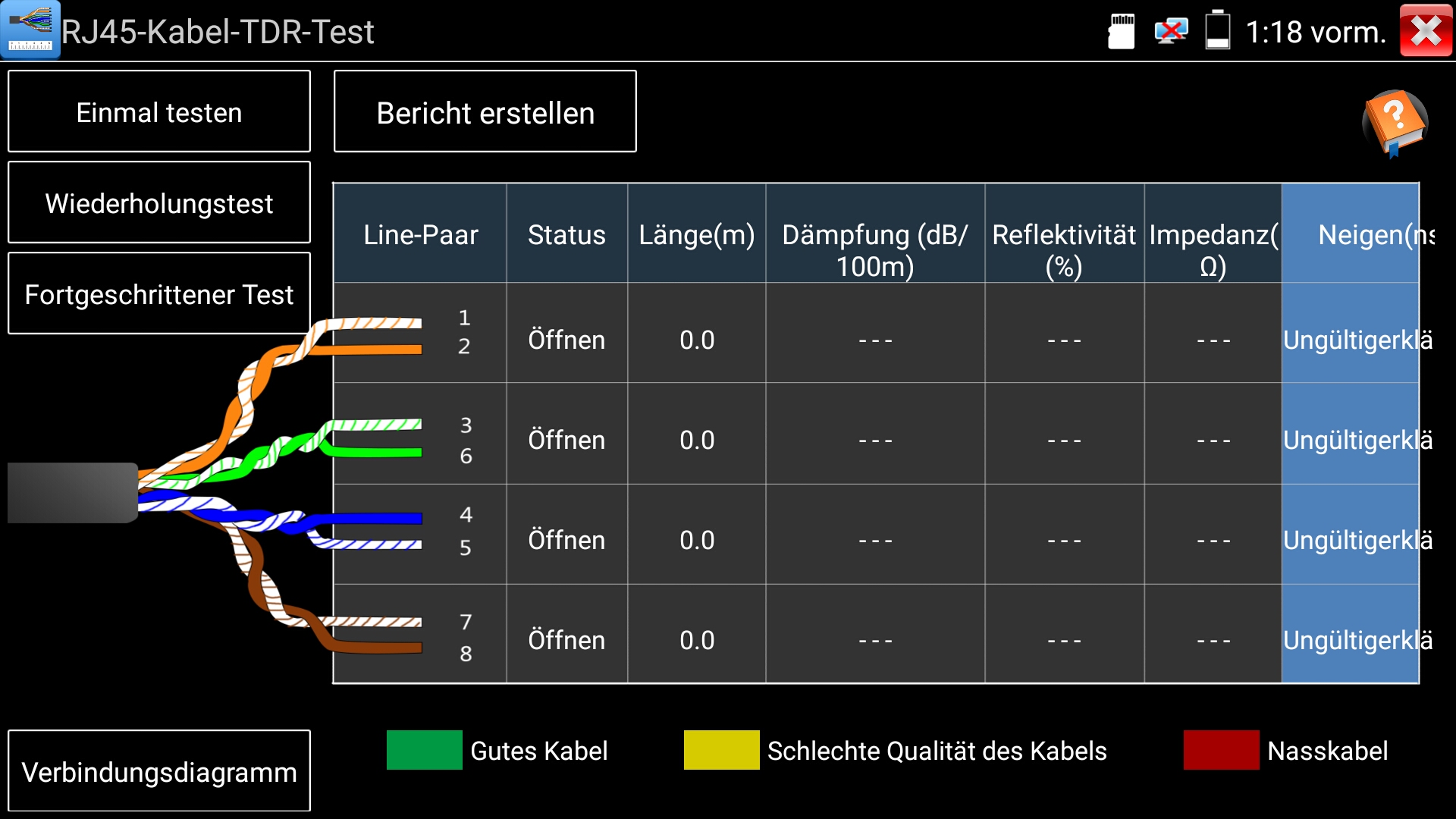
Task: Click the Neigen column header
Action: (1350, 235)
